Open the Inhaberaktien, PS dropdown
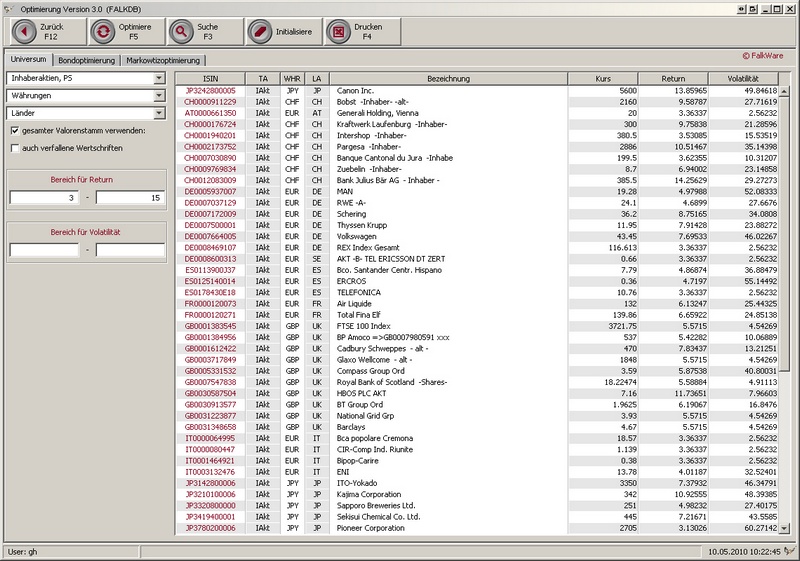The width and height of the screenshot is (800, 561). pos(159,78)
